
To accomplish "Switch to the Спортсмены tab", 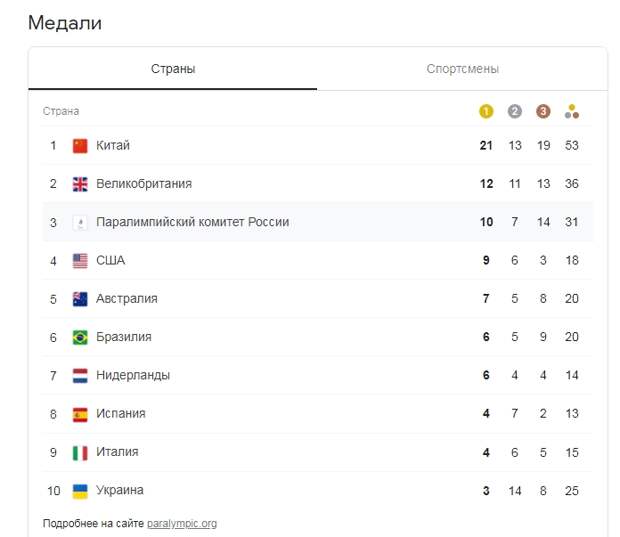I will click(x=462, y=69).
